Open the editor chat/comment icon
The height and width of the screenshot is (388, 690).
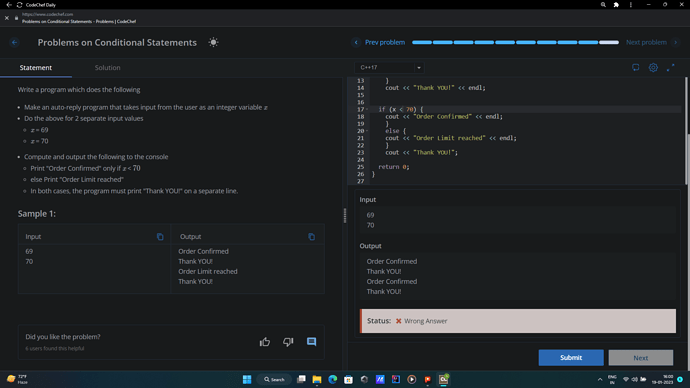coord(635,68)
